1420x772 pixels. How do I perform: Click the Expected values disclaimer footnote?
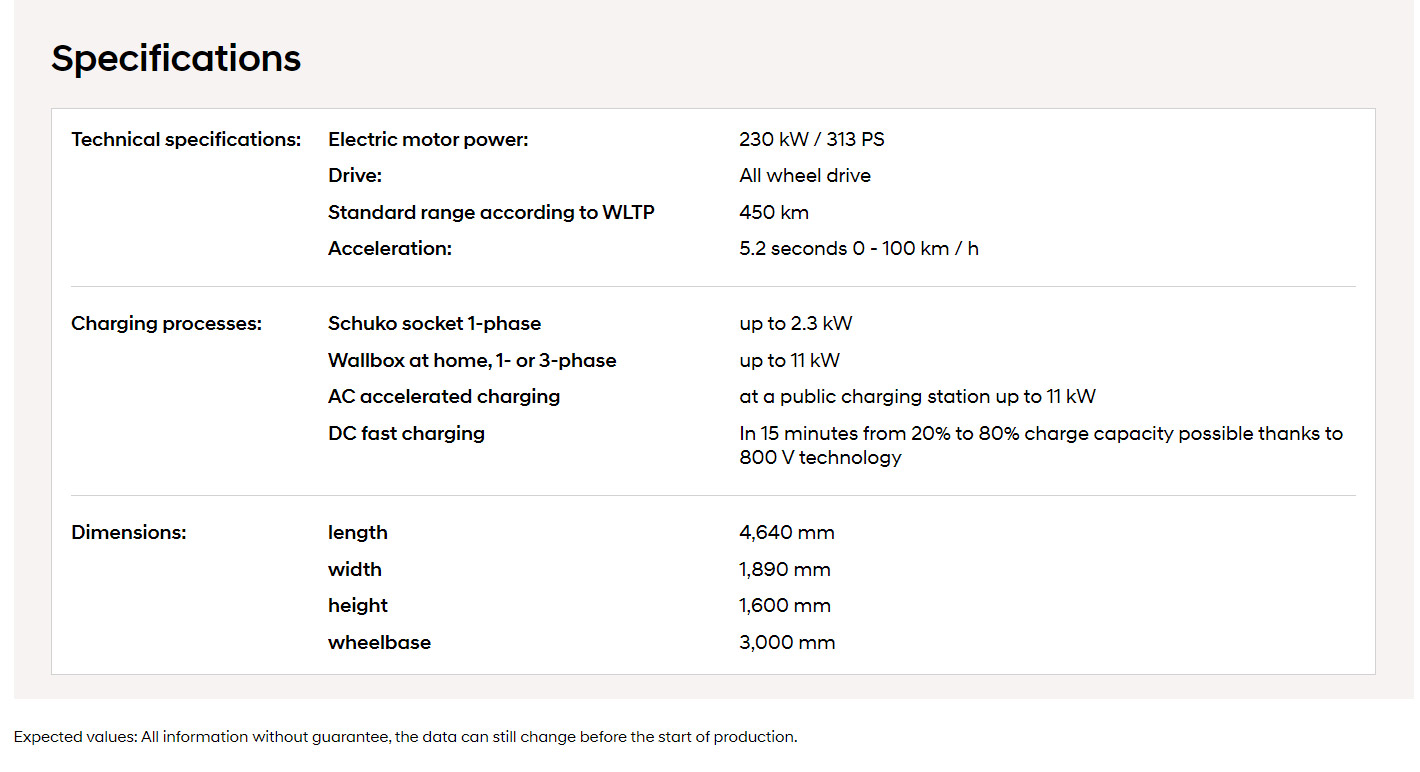[x=405, y=738]
